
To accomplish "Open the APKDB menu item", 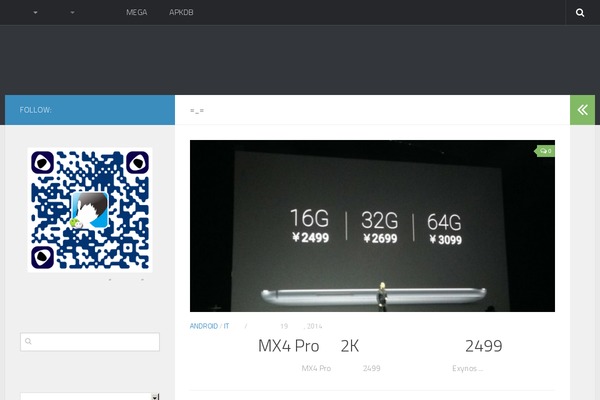I will (x=181, y=12).
